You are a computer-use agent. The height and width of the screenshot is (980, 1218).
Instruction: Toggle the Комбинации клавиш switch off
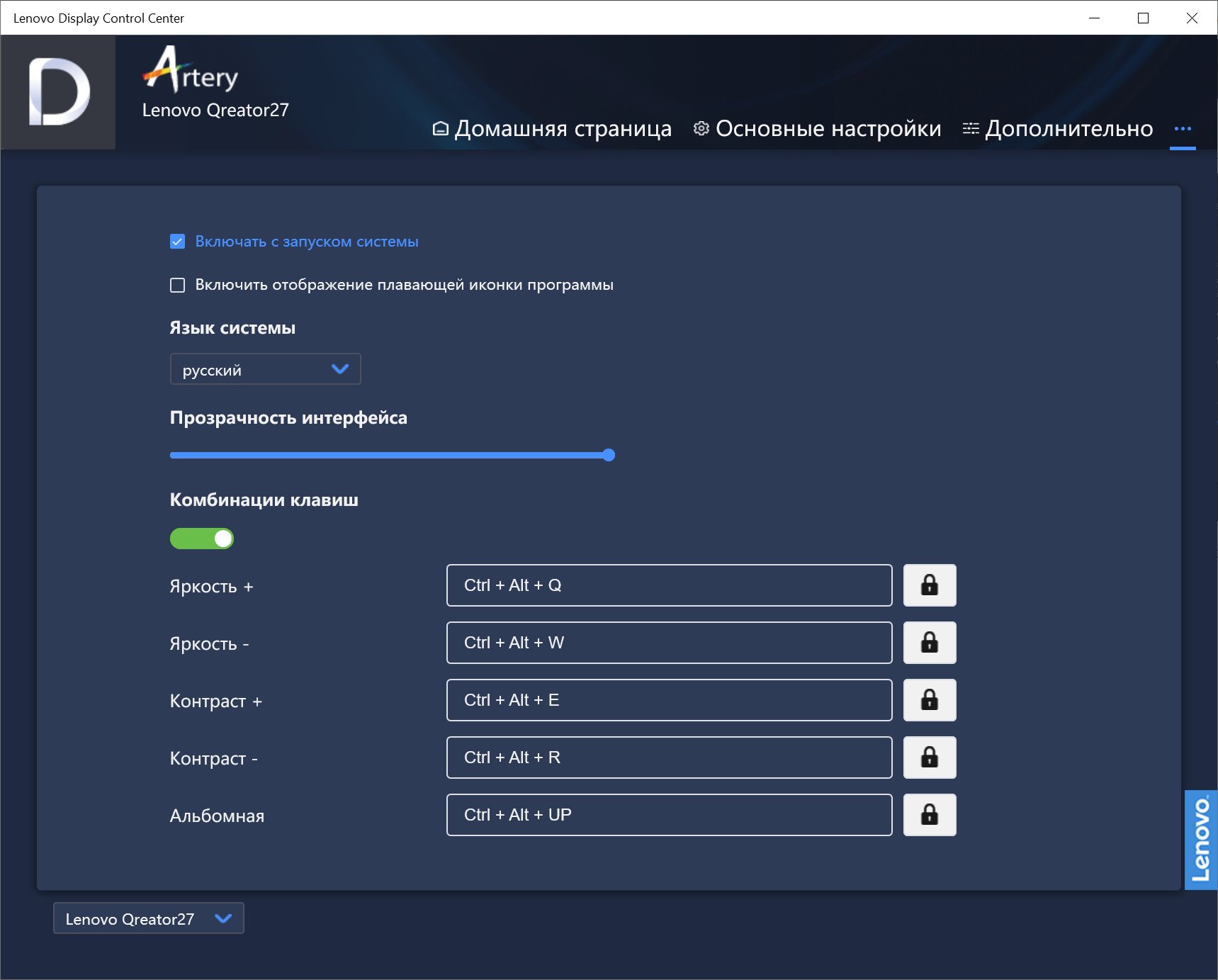point(202,539)
